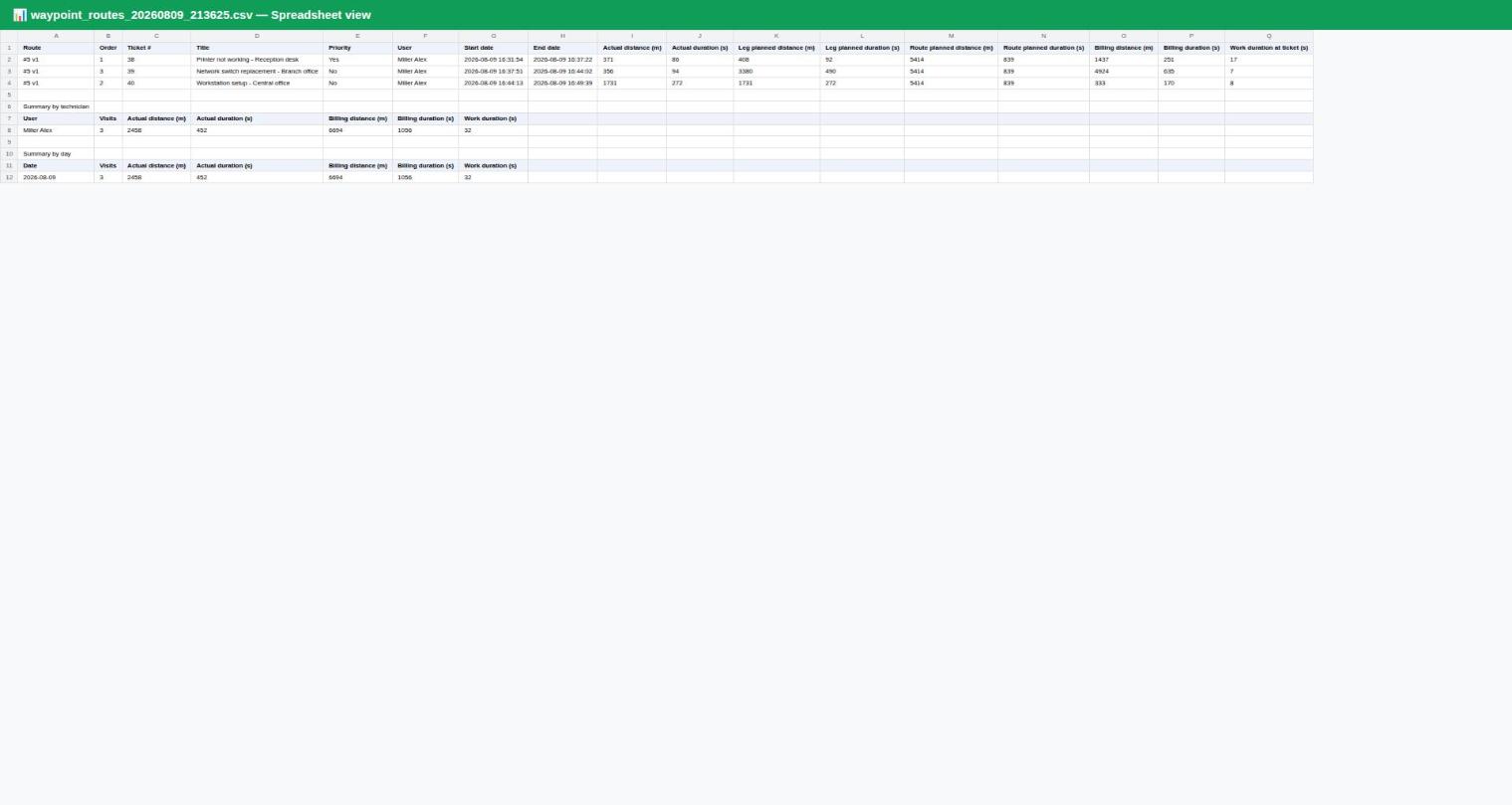This screenshot has height=805, width=1512.
Task: Click billing distance 6694 in row 12
Action: click(357, 177)
